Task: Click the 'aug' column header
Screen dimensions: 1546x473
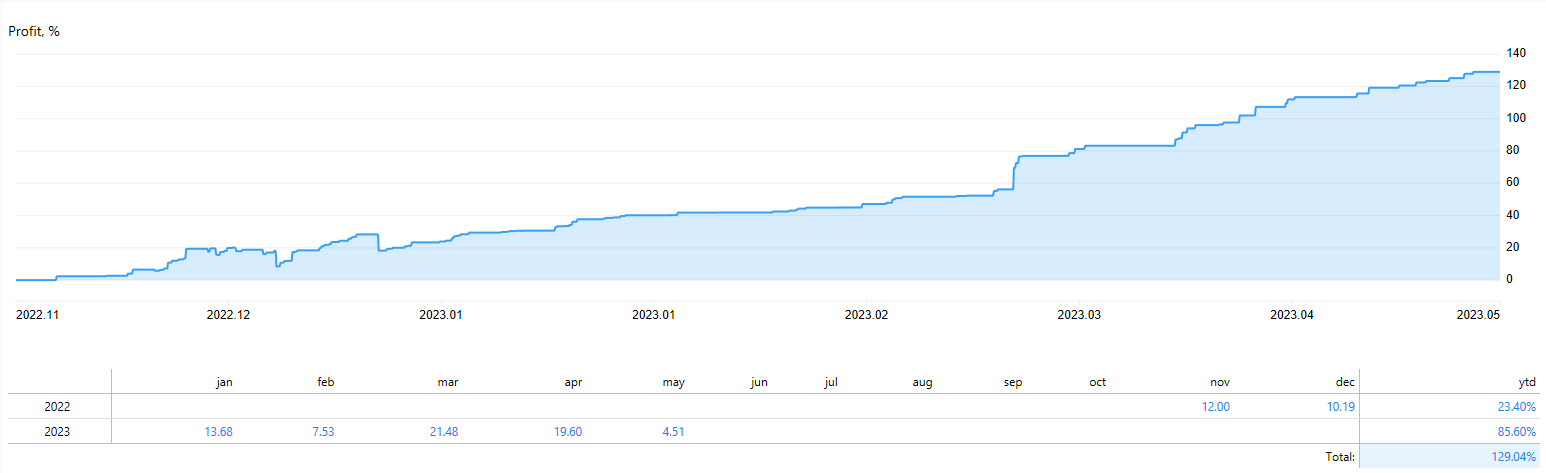Action: [x=921, y=382]
